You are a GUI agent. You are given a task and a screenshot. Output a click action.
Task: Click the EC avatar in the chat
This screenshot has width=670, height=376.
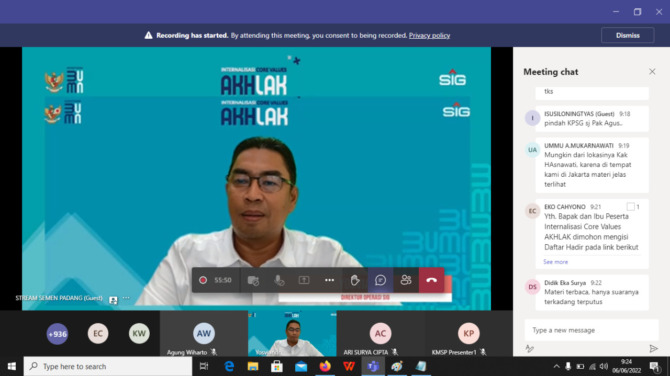click(532, 211)
